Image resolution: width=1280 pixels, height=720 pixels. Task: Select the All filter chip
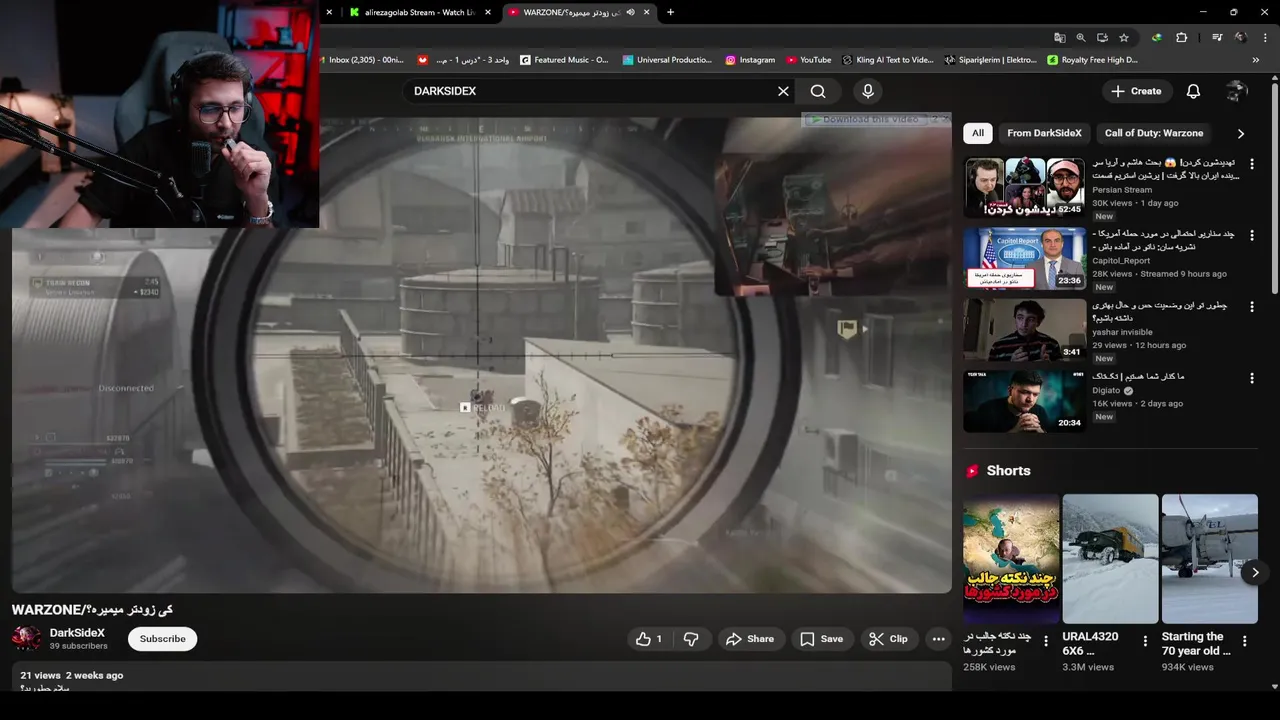[x=977, y=133]
